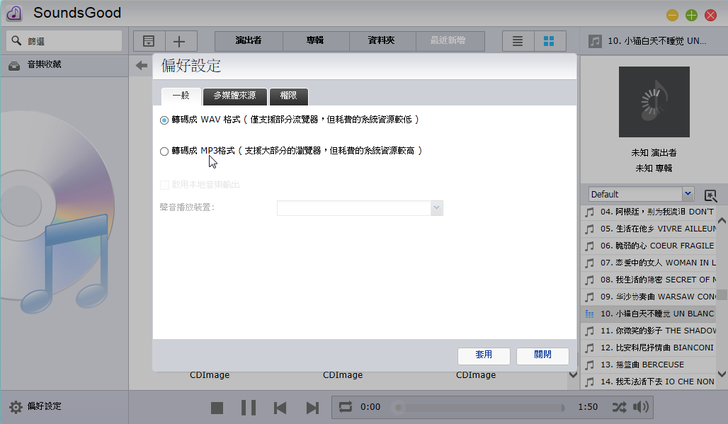Image resolution: width=728 pixels, height=424 pixels.
Task: Select track 09 WARSAW CONCERTO row
Action: [x=649, y=297]
